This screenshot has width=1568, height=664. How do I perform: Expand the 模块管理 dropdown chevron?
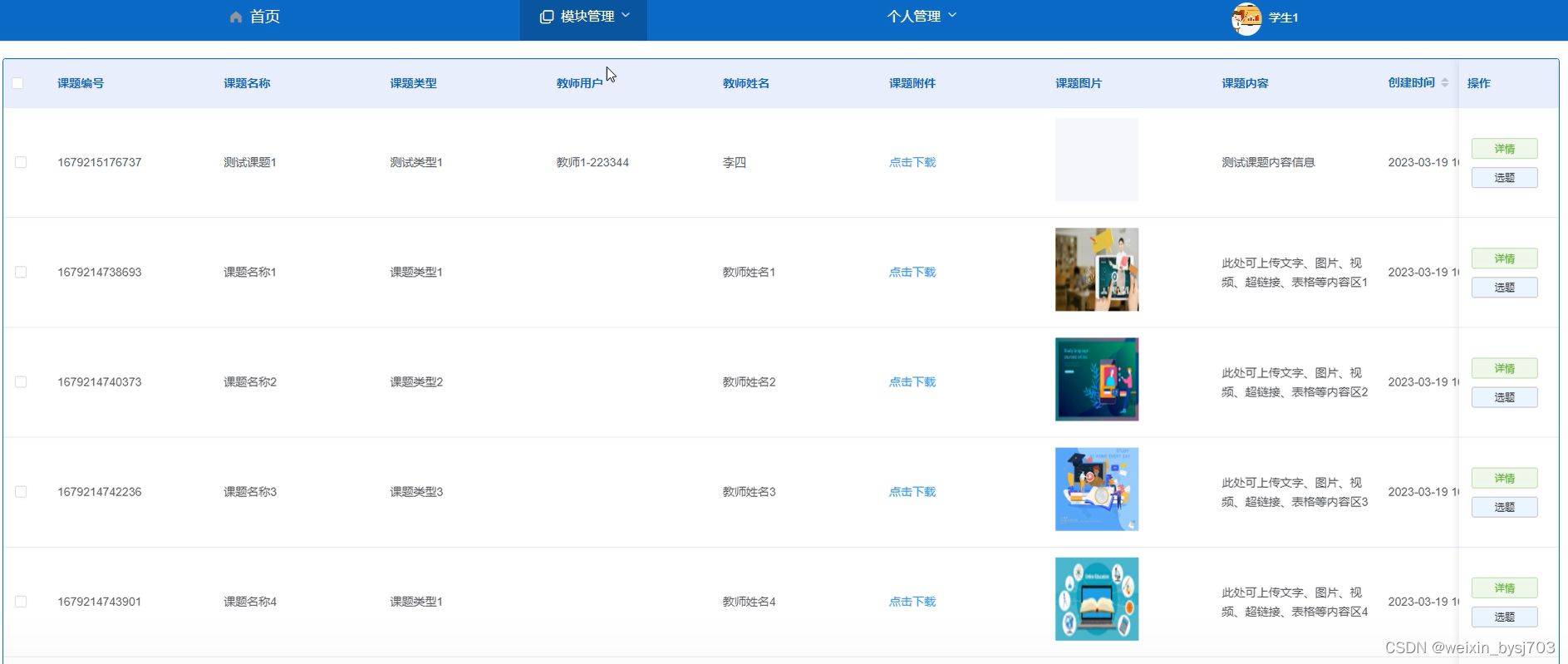point(626,15)
